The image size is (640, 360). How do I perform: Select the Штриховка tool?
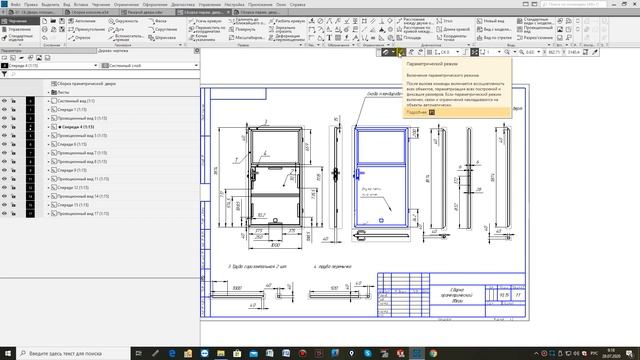coord(162,38)
